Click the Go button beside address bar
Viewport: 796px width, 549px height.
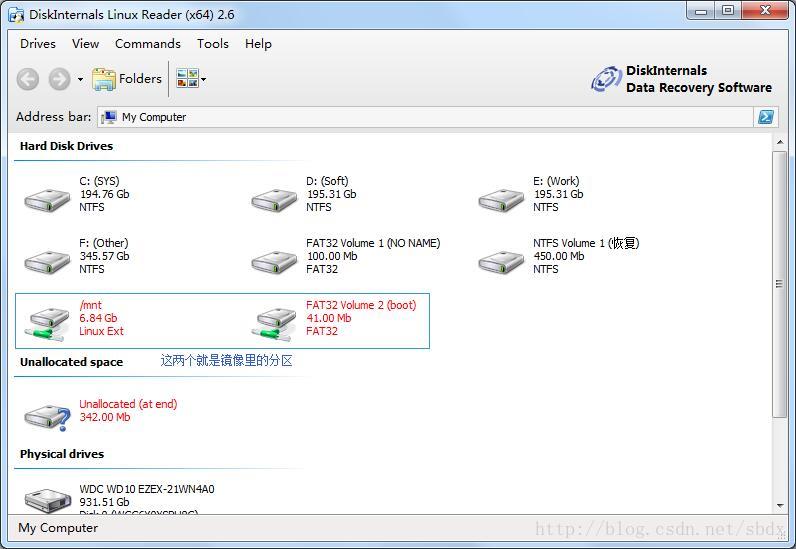tap(766, 117)
